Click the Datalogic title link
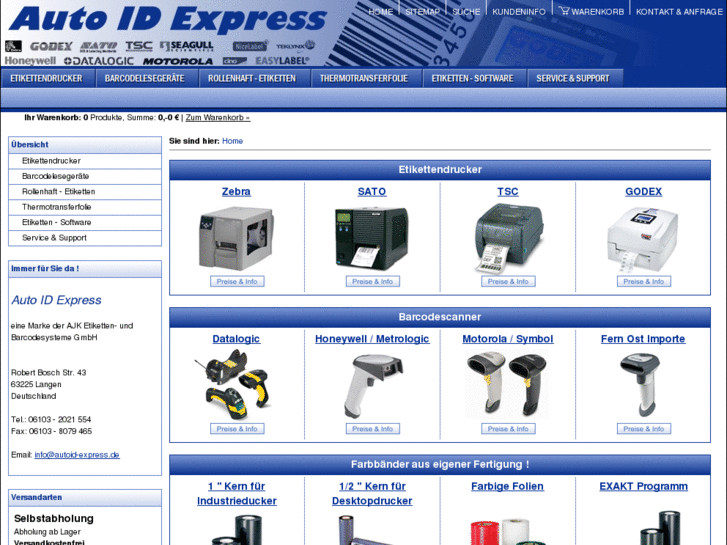 click(236, 339)
